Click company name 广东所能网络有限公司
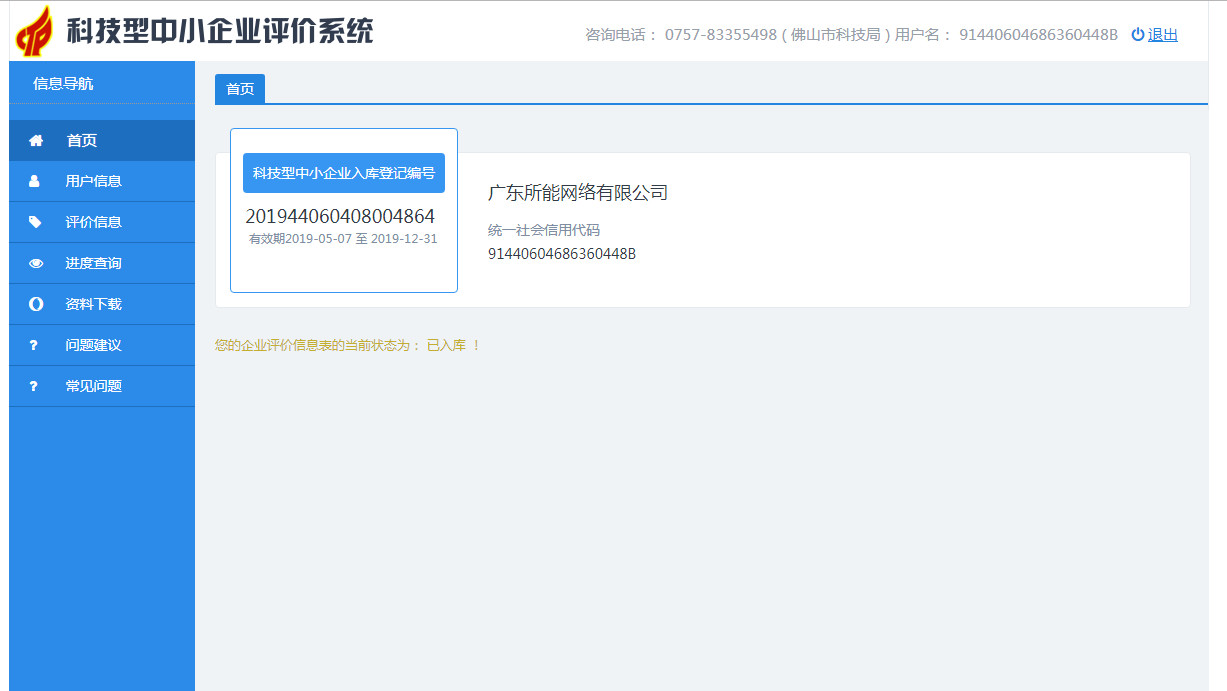This screenshot has width=1227, height=691. (x=578, y=193)
